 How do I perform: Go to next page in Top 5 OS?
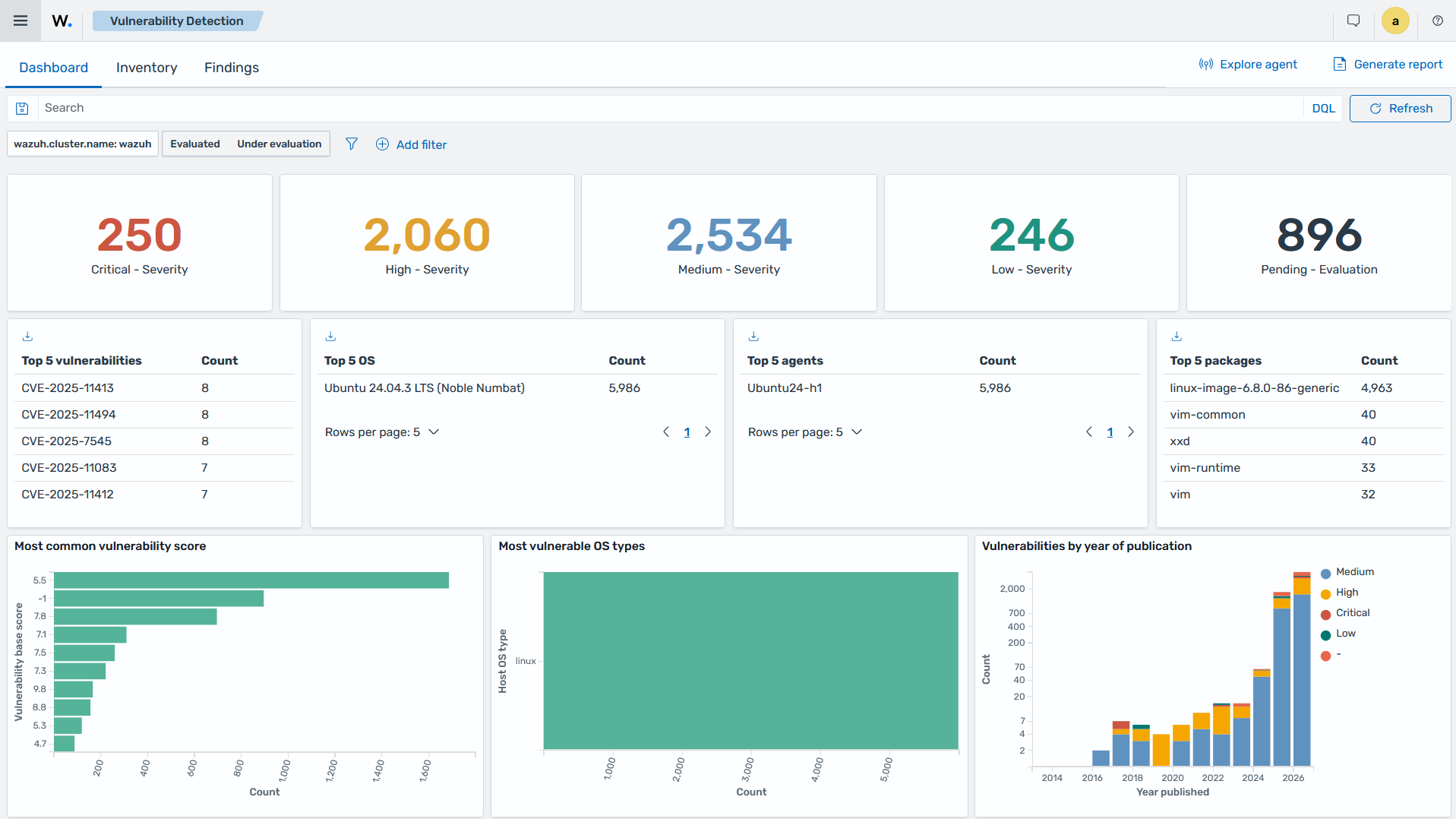tap(708, 432)
